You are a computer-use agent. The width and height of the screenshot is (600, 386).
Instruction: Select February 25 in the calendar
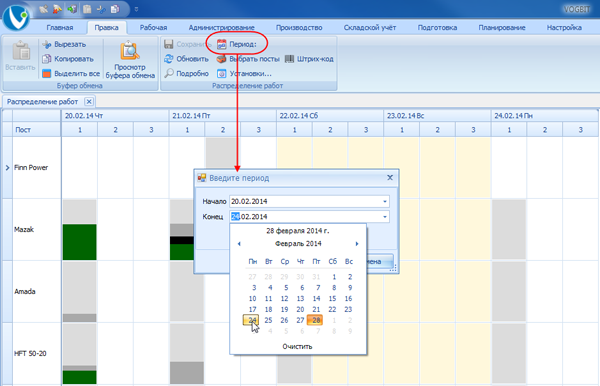click(x=268, y=320)
